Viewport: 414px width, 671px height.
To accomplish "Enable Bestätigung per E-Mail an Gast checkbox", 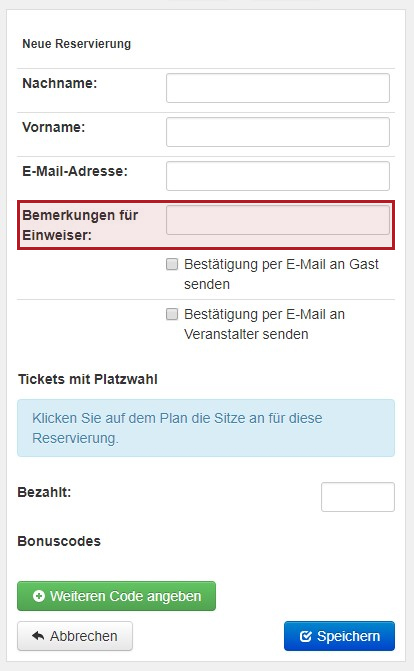I will click(172, 264).
